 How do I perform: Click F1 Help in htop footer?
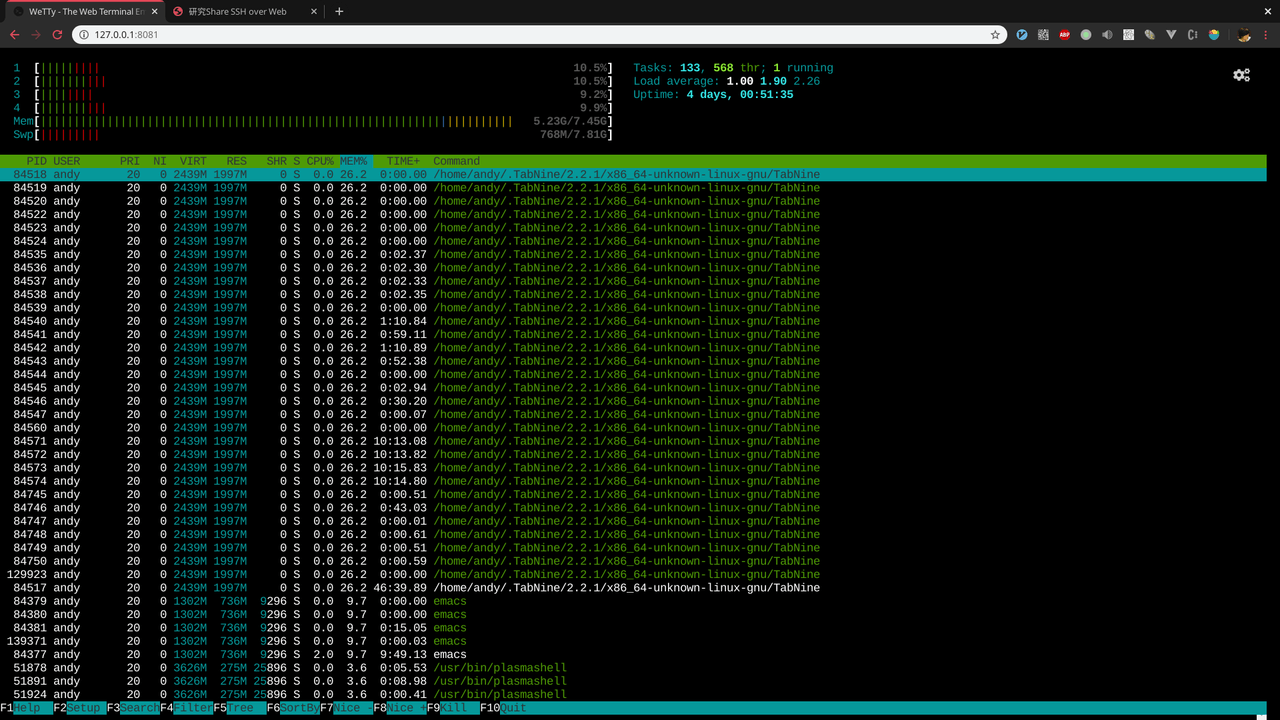tap(27, 708)
